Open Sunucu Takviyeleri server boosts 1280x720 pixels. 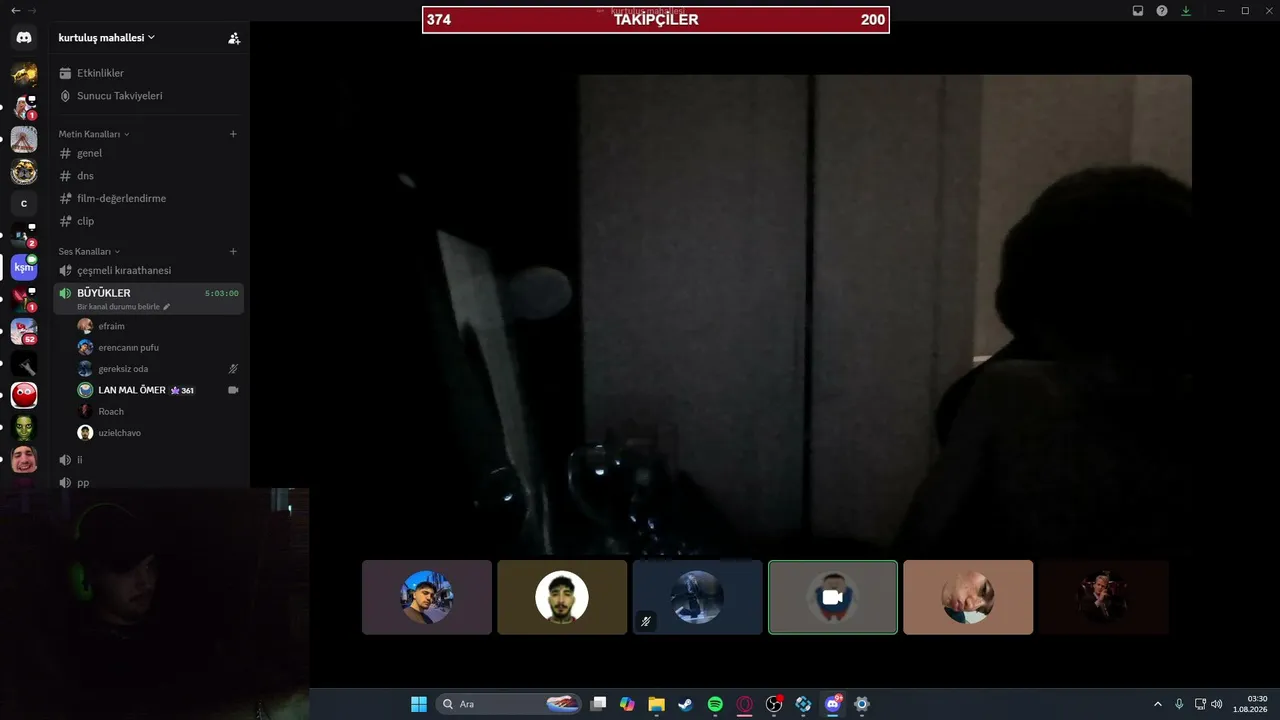click(x=148, y=96)
